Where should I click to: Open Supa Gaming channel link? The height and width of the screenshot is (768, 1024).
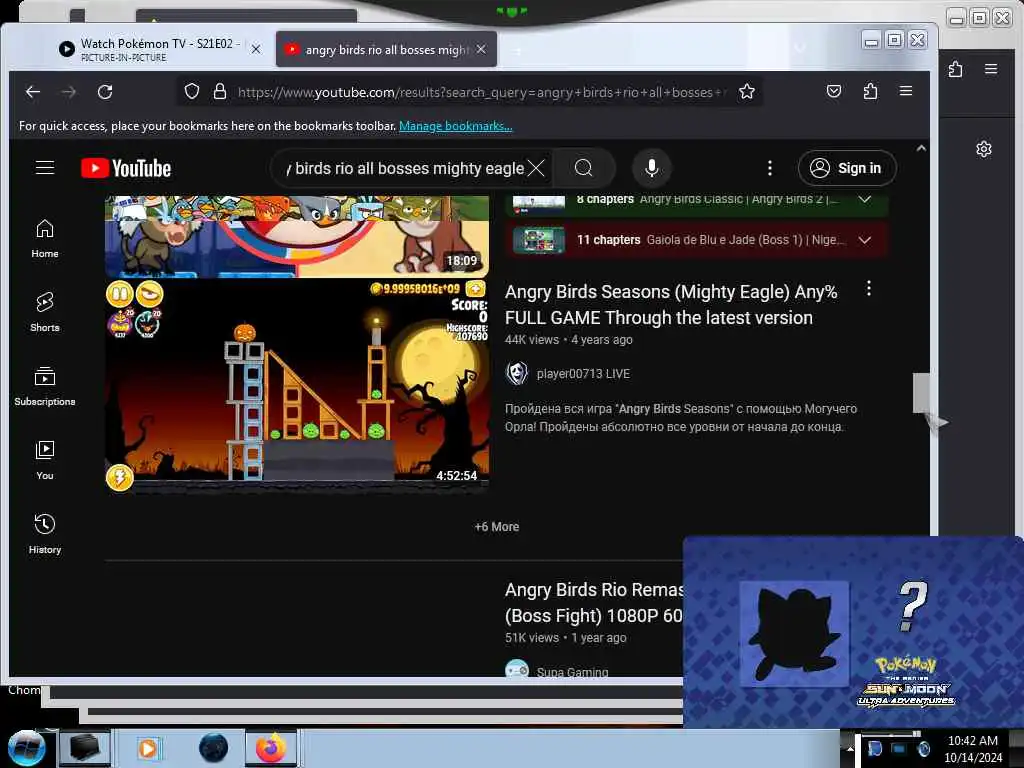pos(572,671)
